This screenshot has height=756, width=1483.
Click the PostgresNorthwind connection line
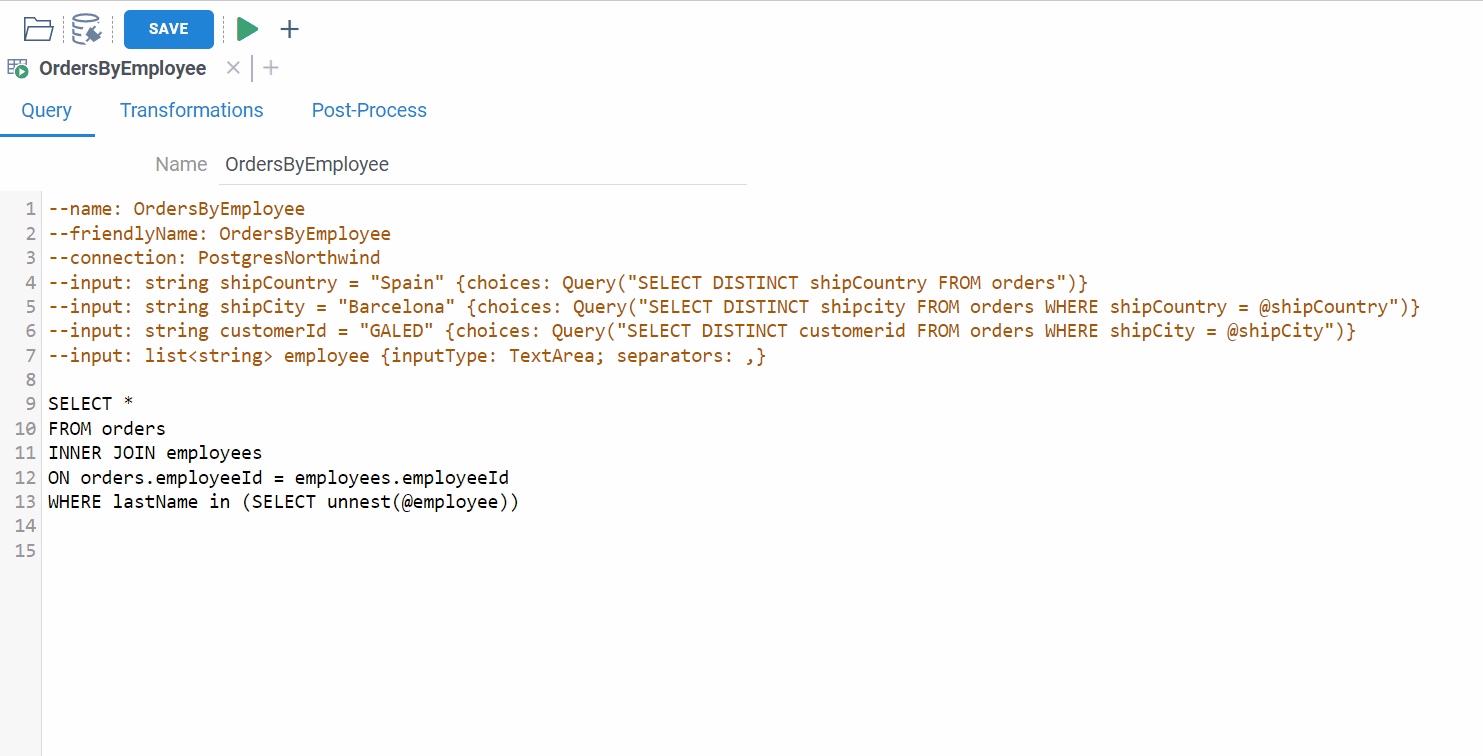pyautogui.click(x=214, y=258)
